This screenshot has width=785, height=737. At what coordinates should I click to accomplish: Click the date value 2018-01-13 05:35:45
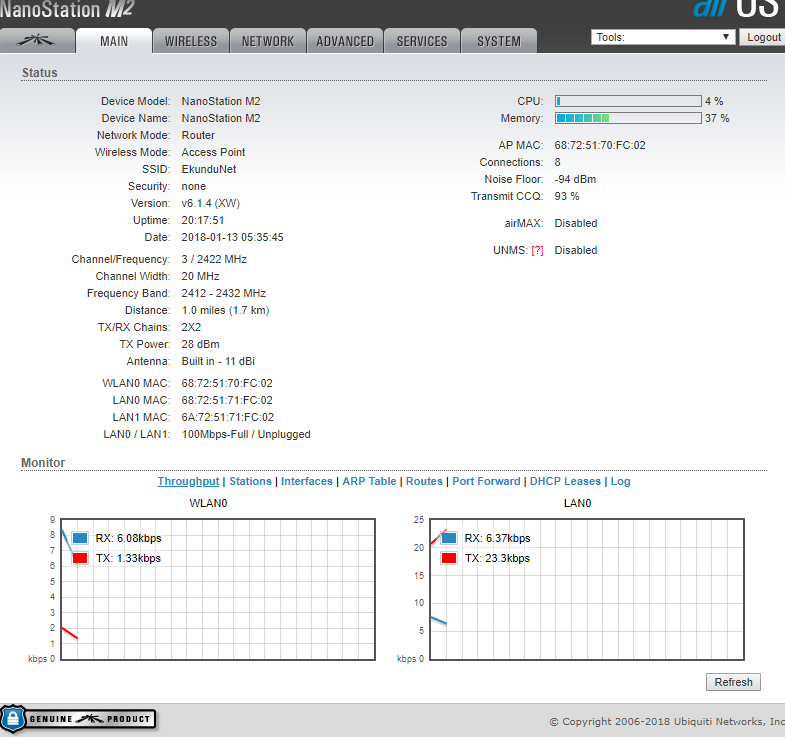232,237
